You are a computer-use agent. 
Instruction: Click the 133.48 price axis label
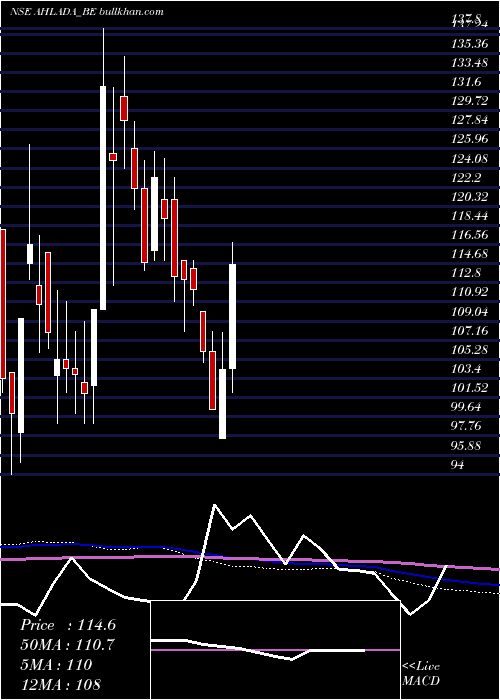click(x=469, y=63)
